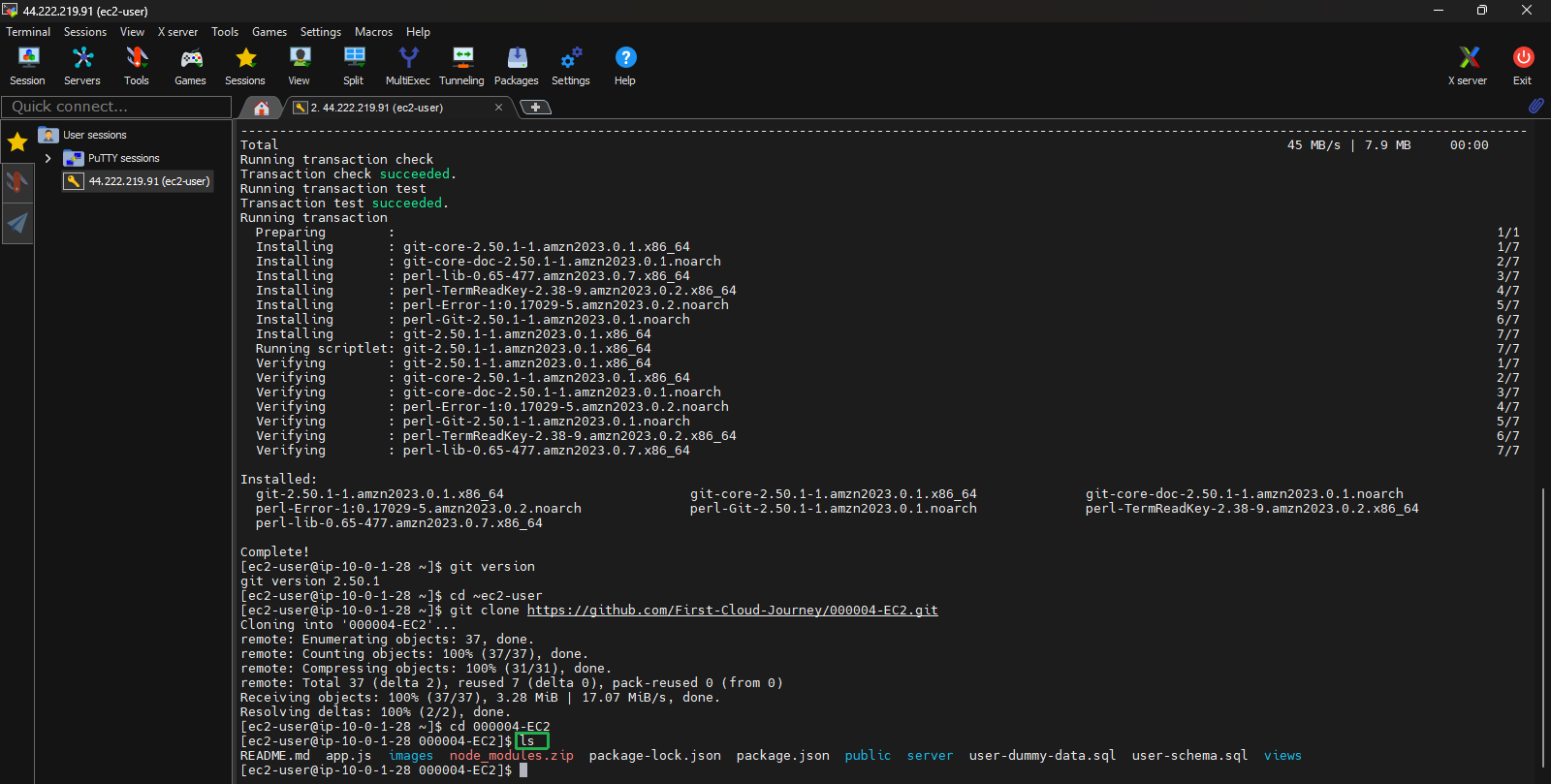Click the user-dummy-data.sql filename
Viewport: 1551px width, 784px height.
click(x=1043, y=756)
